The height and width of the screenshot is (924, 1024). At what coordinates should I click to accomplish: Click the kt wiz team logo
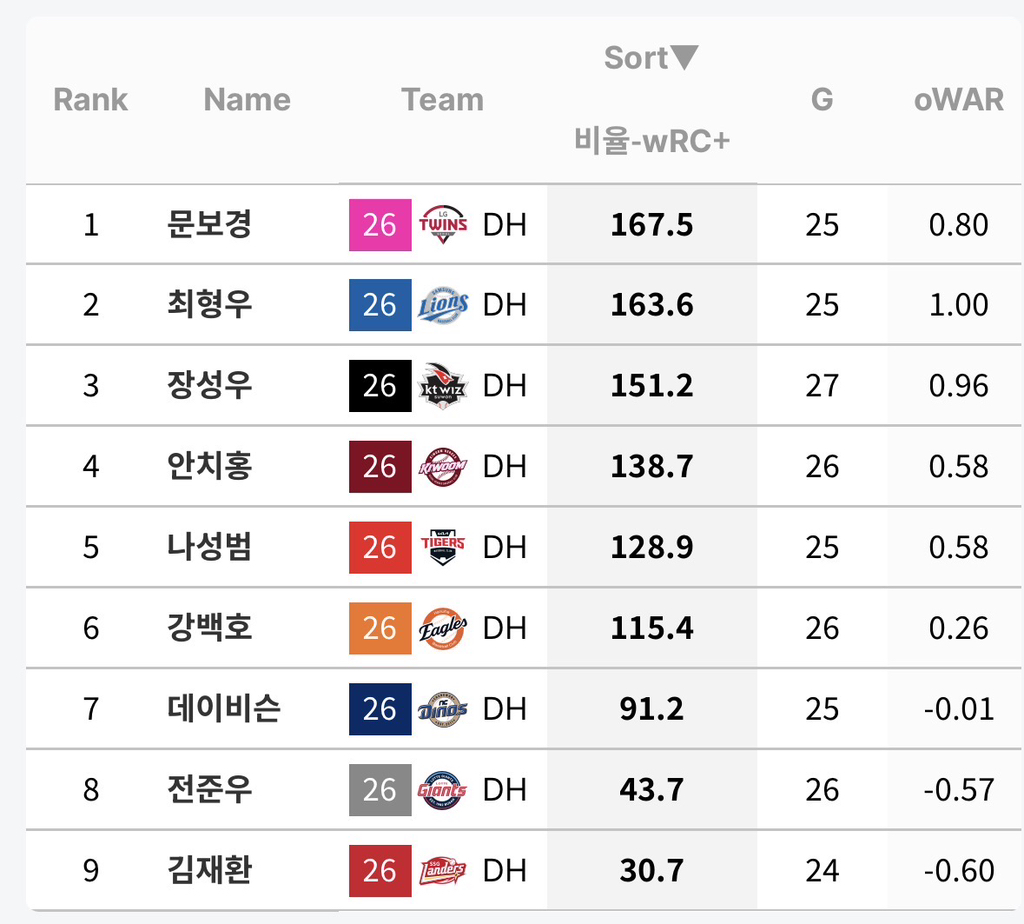point(443,386)
